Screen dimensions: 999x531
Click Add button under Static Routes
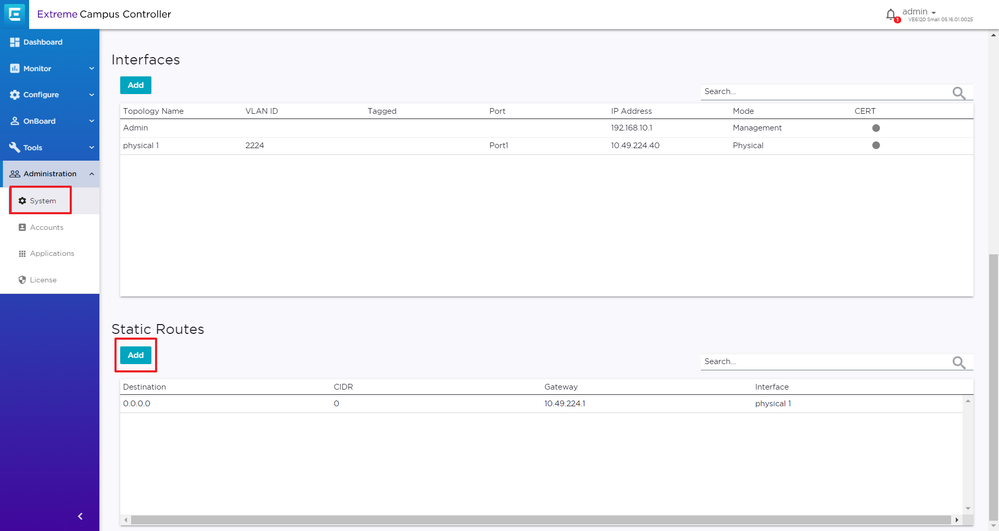click(135, 355)
